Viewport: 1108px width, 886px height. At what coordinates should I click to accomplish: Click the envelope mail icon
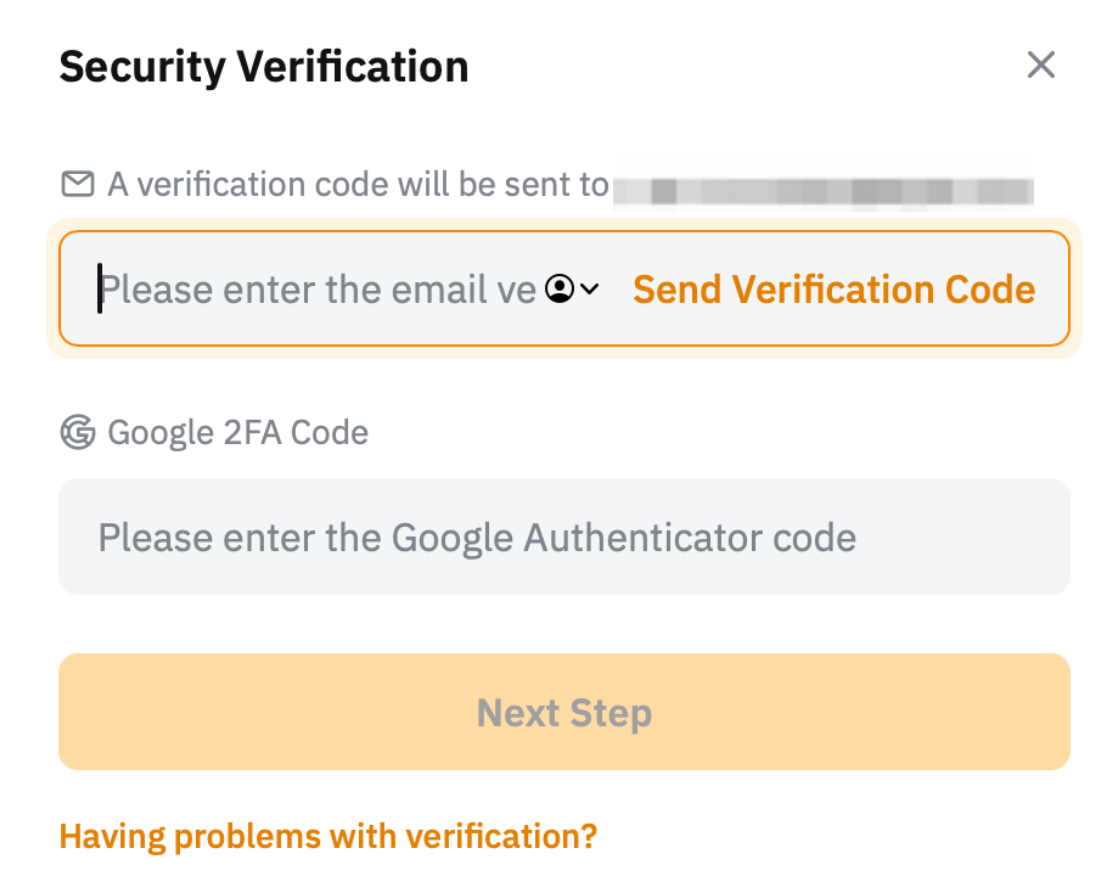click(78, 184)
